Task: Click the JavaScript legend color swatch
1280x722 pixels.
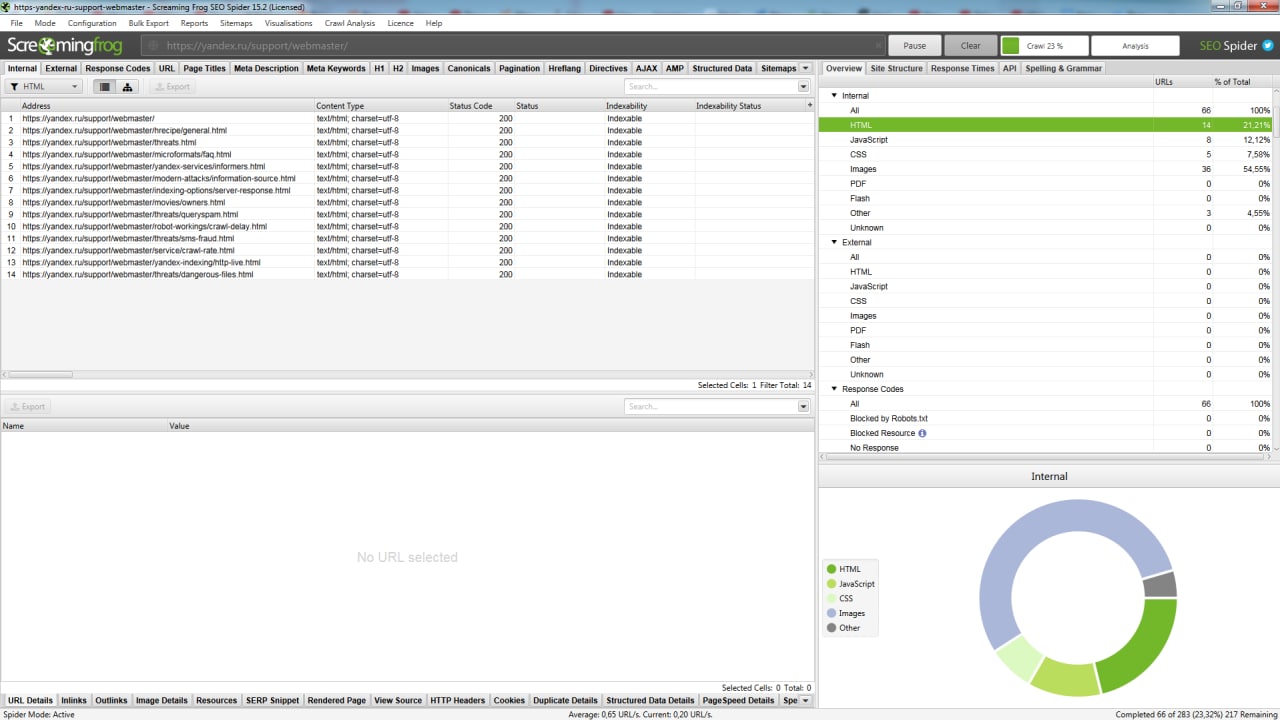Action: 832,584
